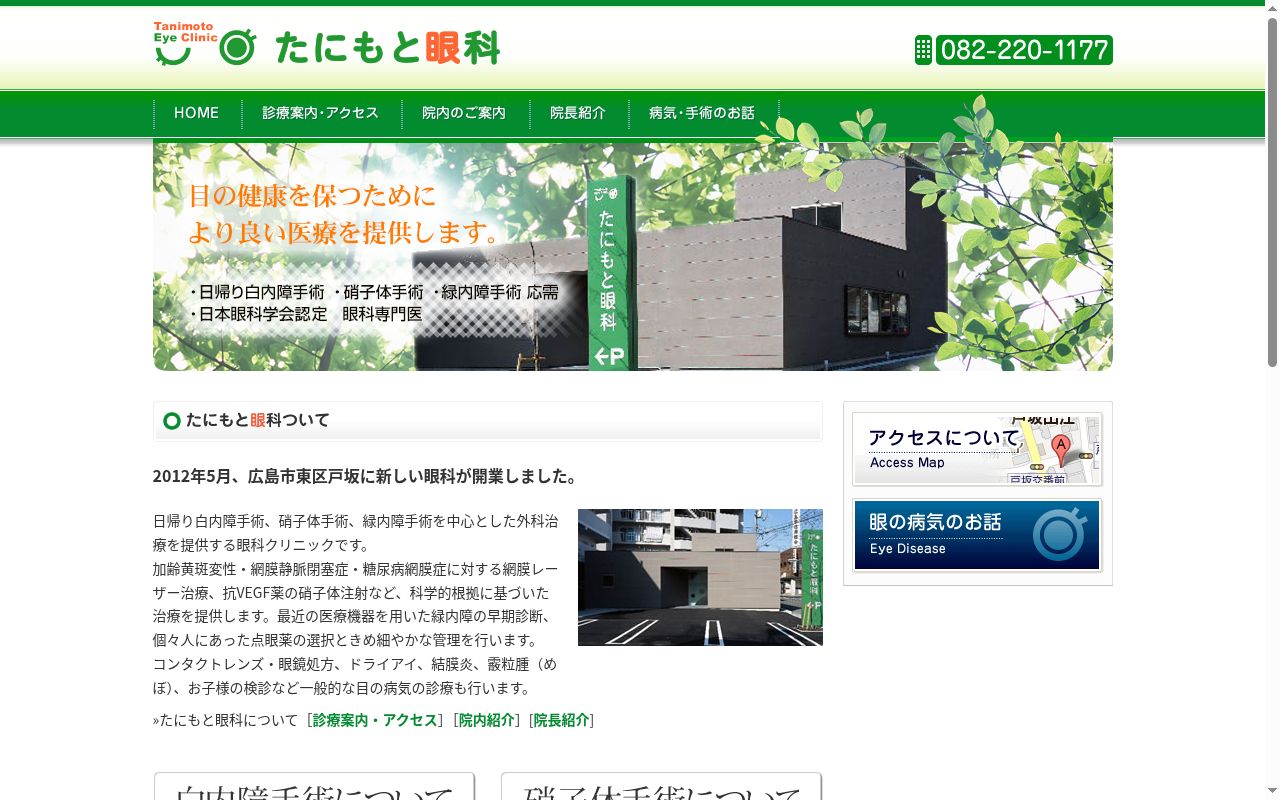Click the 2012年5月 opening headline

click(366, 476)
